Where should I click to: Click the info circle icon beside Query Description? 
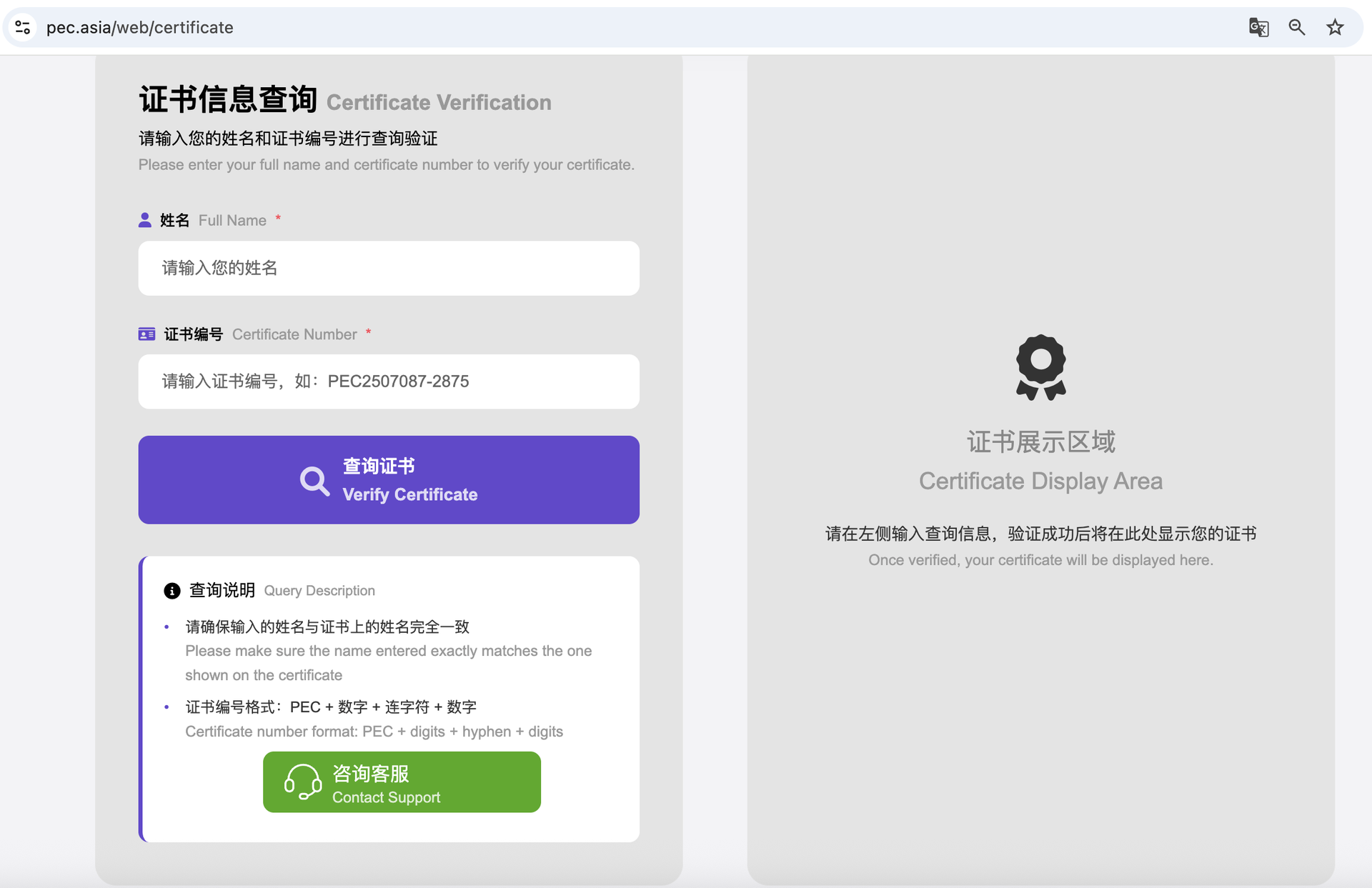click(172, 591)
